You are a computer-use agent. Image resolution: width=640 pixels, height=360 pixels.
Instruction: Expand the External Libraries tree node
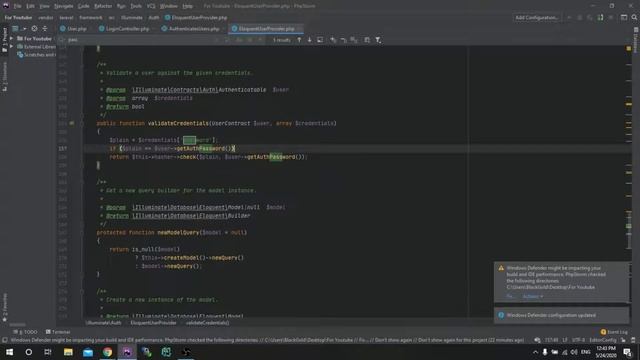(11, 47)
